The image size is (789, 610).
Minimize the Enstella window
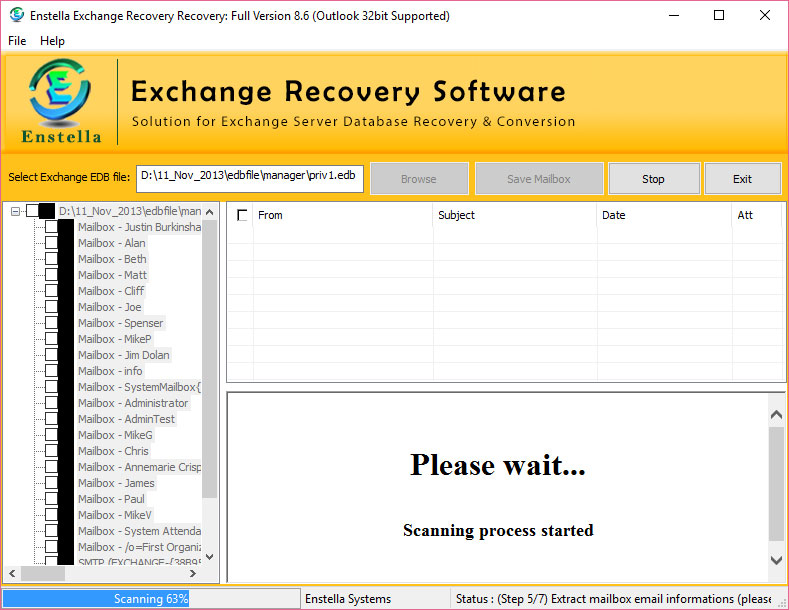tap(674, 16)
